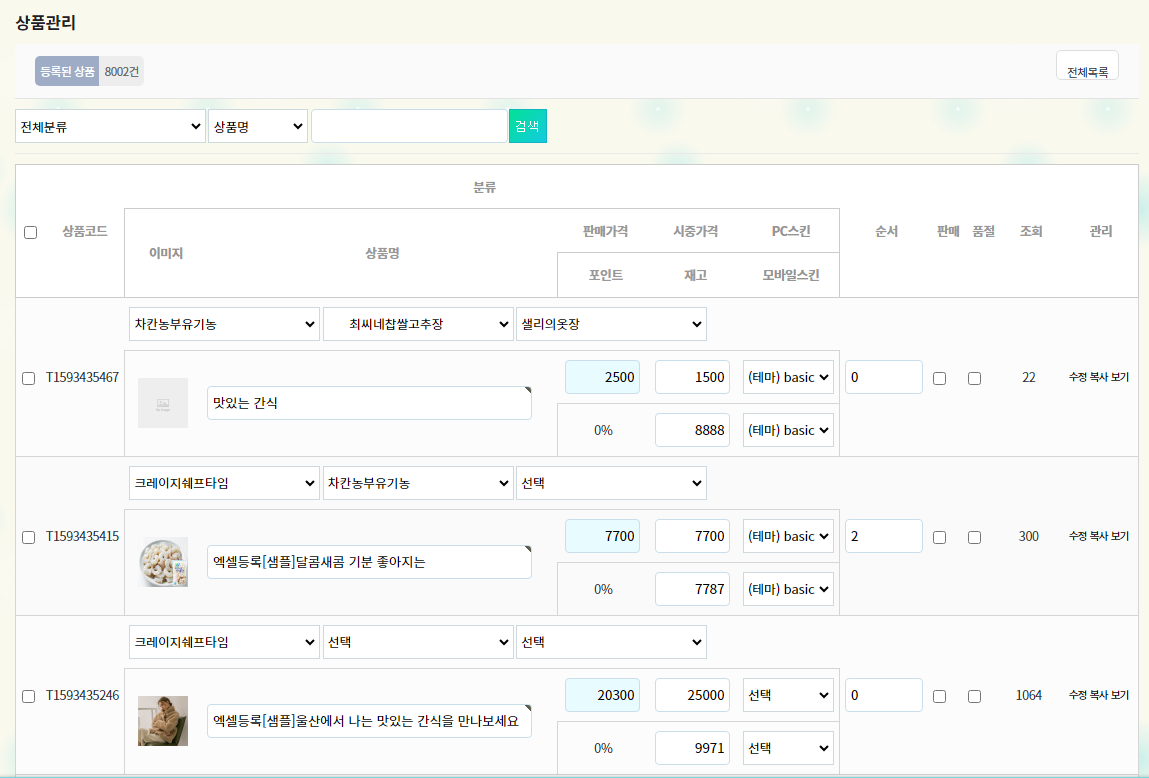Click the selling price field showing 20300
This screenshot has width=1149, height=778.
coord(602,696)
